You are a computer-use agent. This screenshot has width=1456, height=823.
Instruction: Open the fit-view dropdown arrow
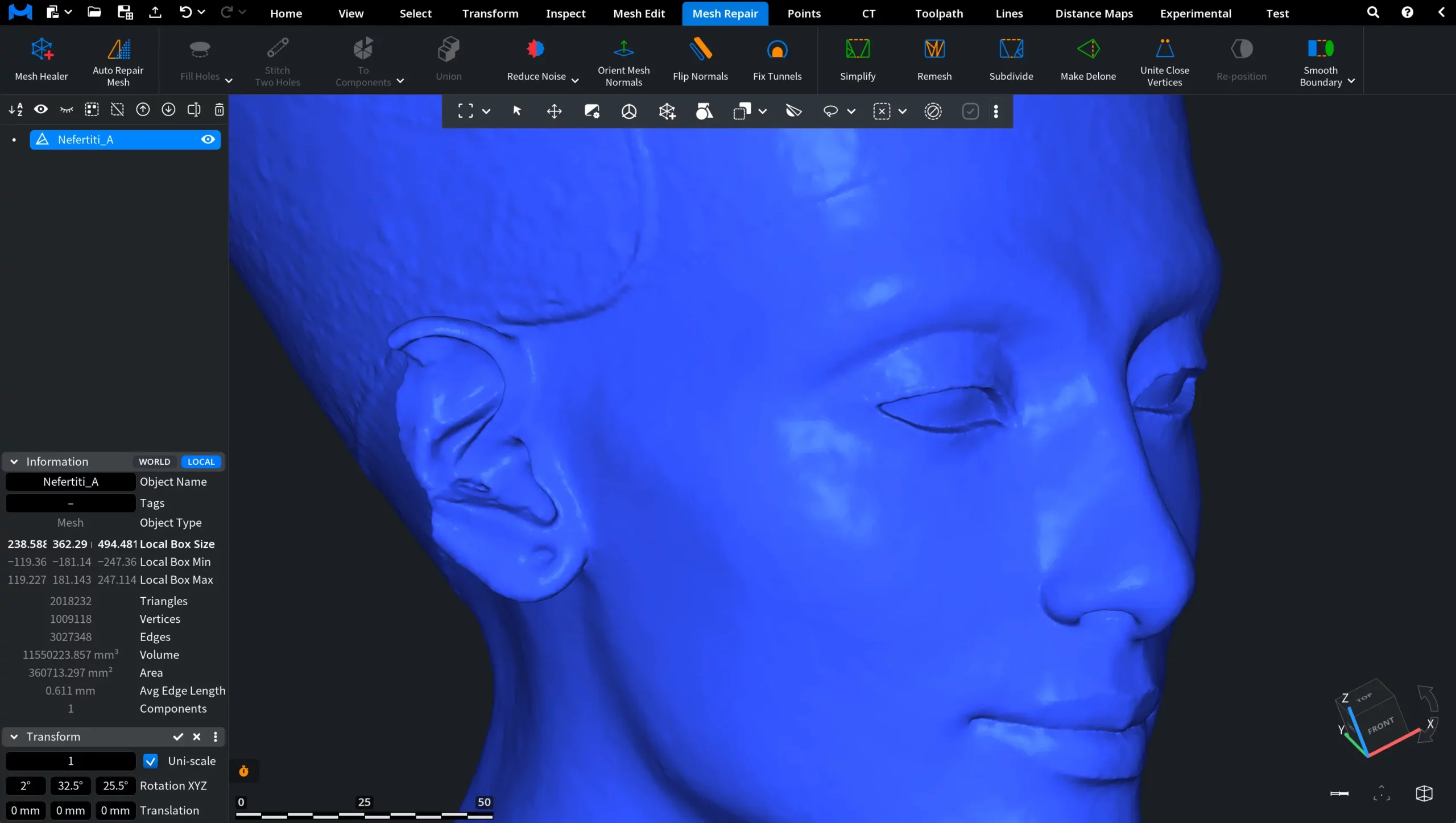[486, 111]
